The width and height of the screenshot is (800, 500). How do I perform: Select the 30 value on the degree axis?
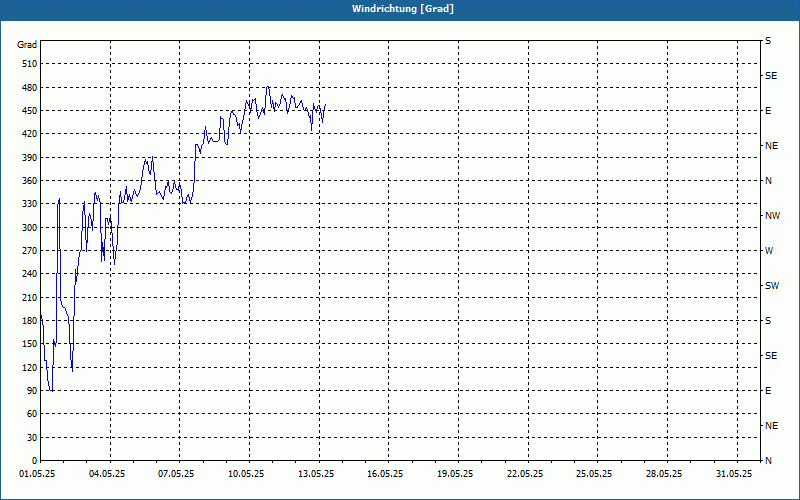[32, 438]
